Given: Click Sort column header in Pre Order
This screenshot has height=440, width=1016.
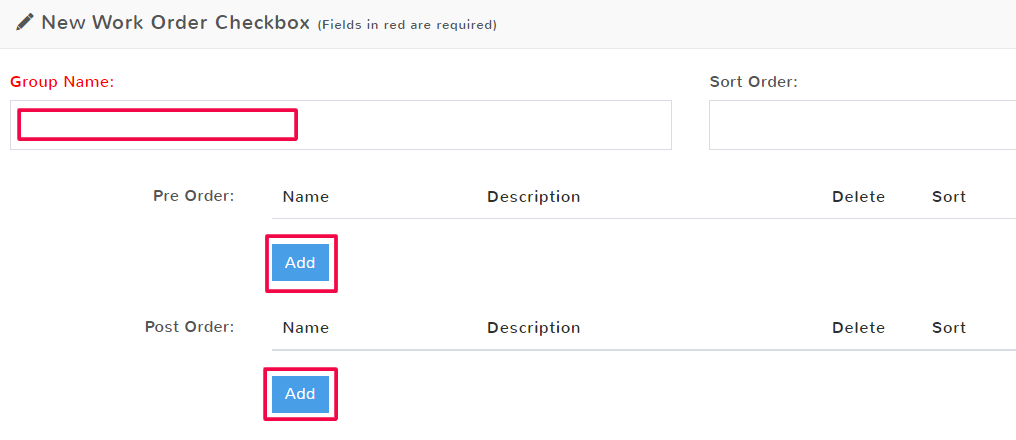Looking at the screenshot, I should point(948,197).
